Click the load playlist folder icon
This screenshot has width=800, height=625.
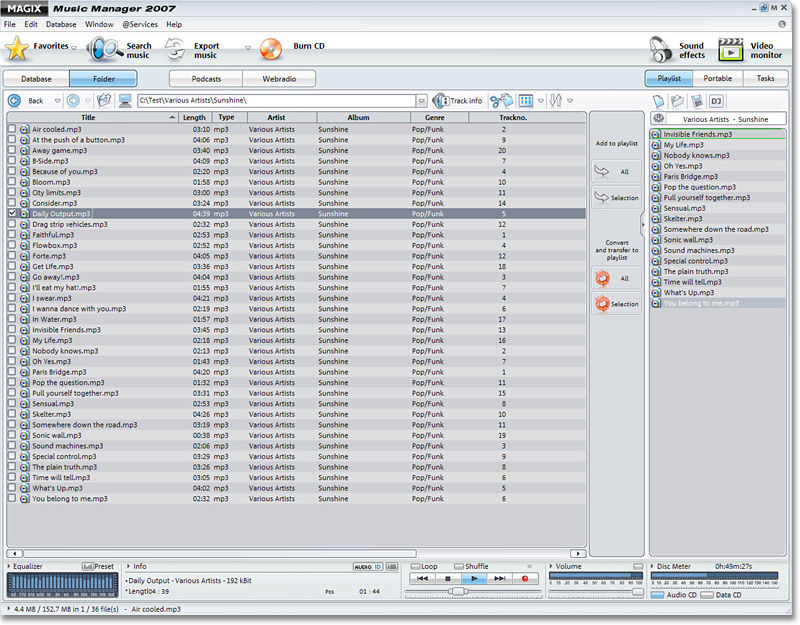click(677, 101)
